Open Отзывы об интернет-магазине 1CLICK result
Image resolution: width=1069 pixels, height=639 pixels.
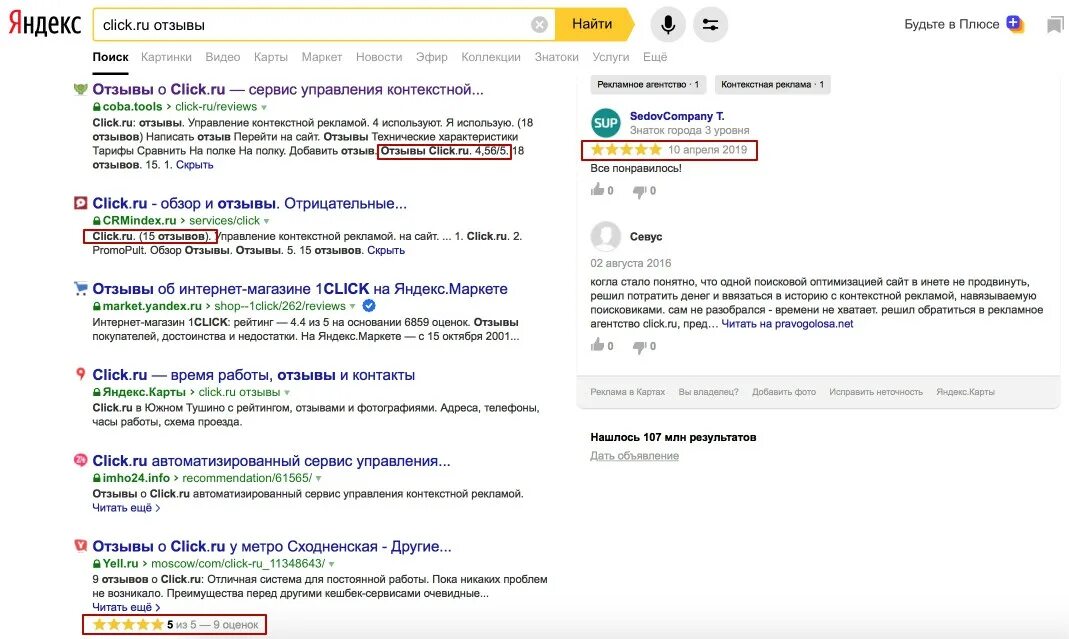pyautogui.click(x=300, y=288)
